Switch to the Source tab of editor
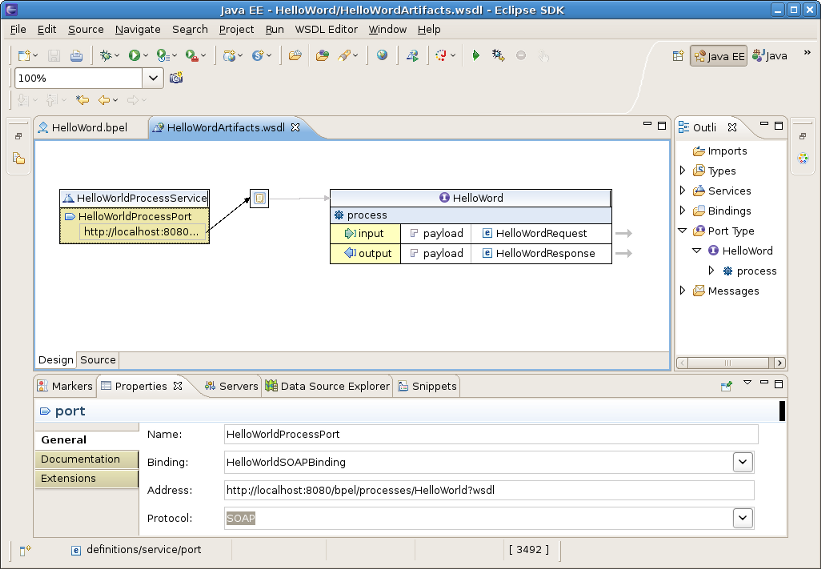This screenshot has height=569, width=821. (98, 360)
